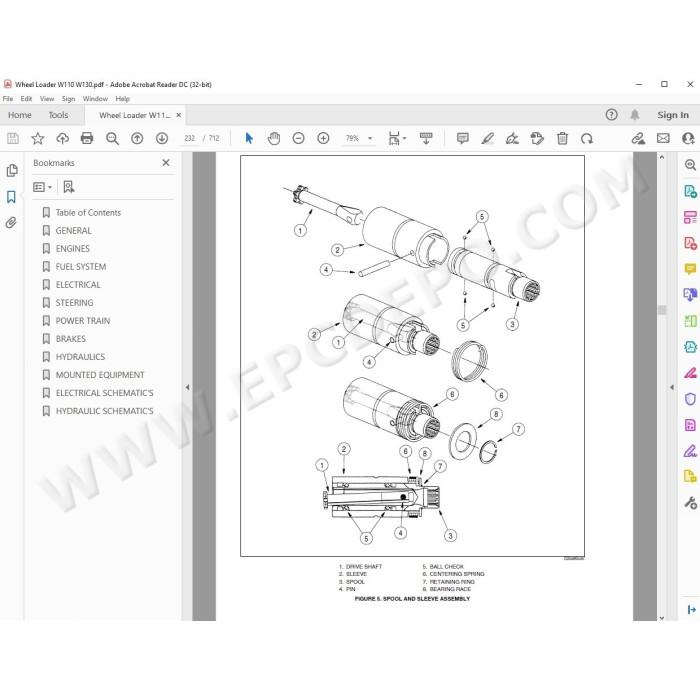
Task: Click the scrolling mode icon
Action: (x=426, y=138)
